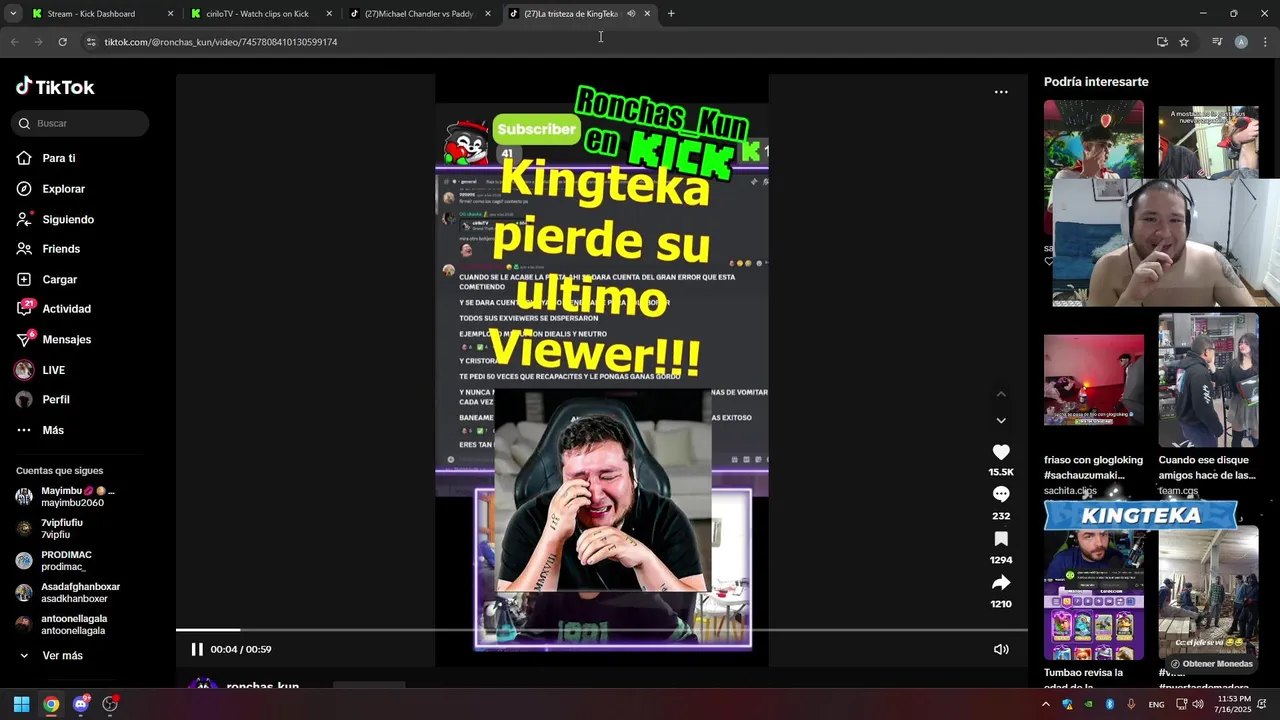Image resolution: width=1280 pixels, height=720 pixels.
Task: Click the sachita.clips author name
Action: (x=1070, y=491)
